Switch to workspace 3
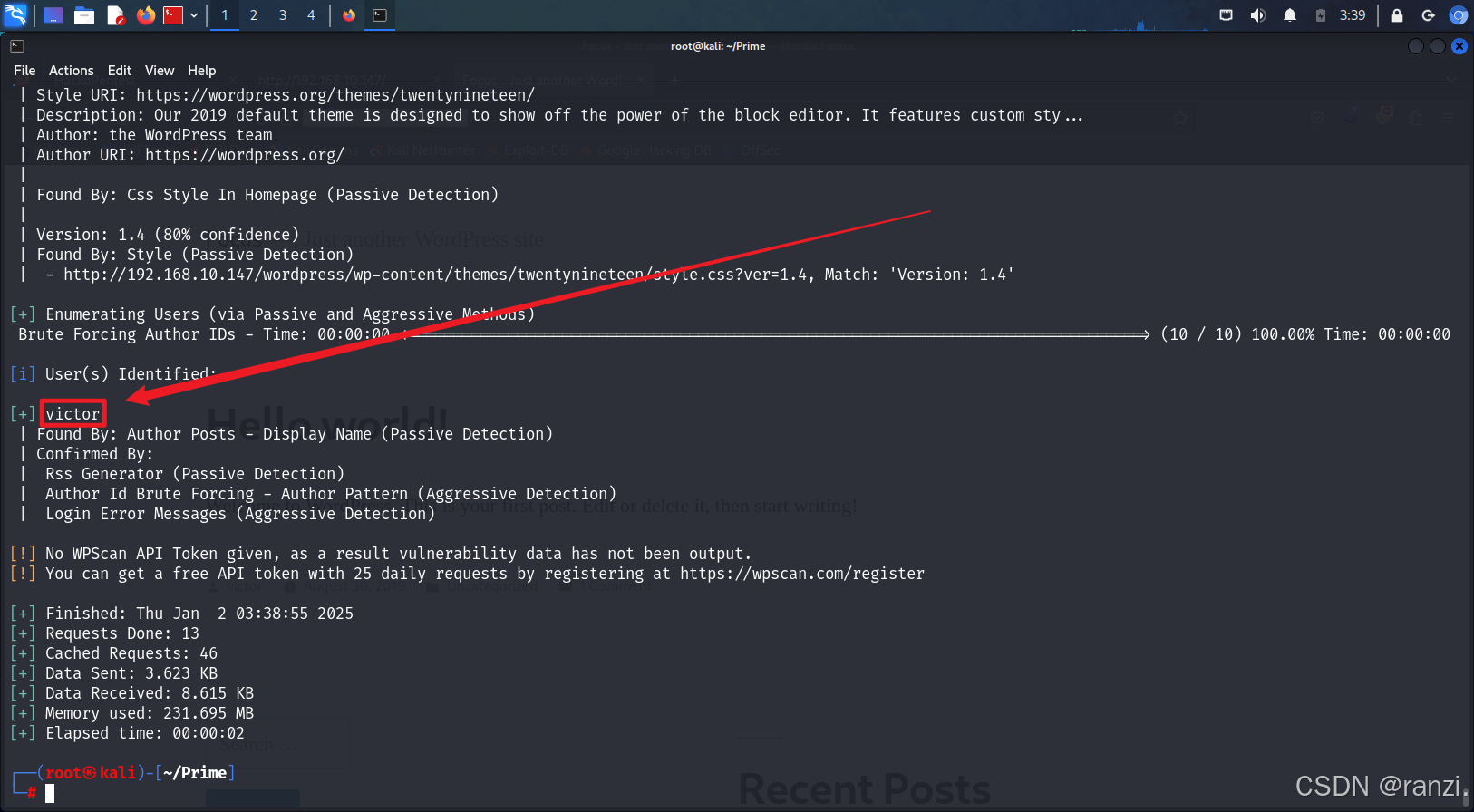1474x812 pixels. pyautogui.click(x=283, y=15)
